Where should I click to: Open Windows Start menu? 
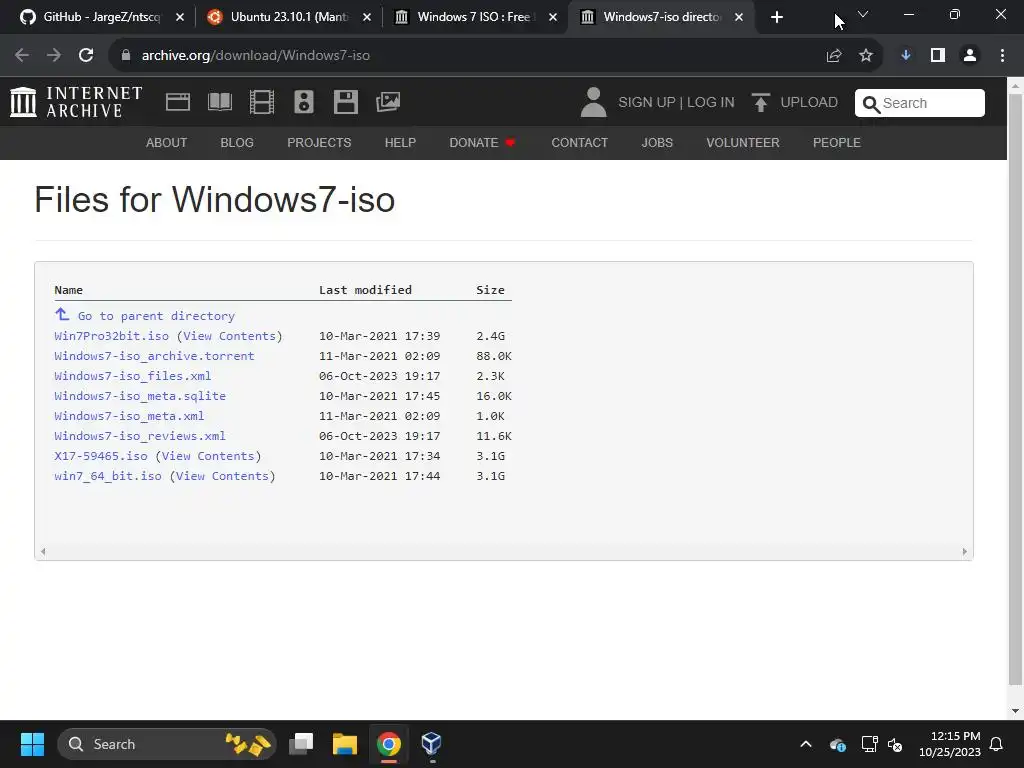click(x=32, y=744)
